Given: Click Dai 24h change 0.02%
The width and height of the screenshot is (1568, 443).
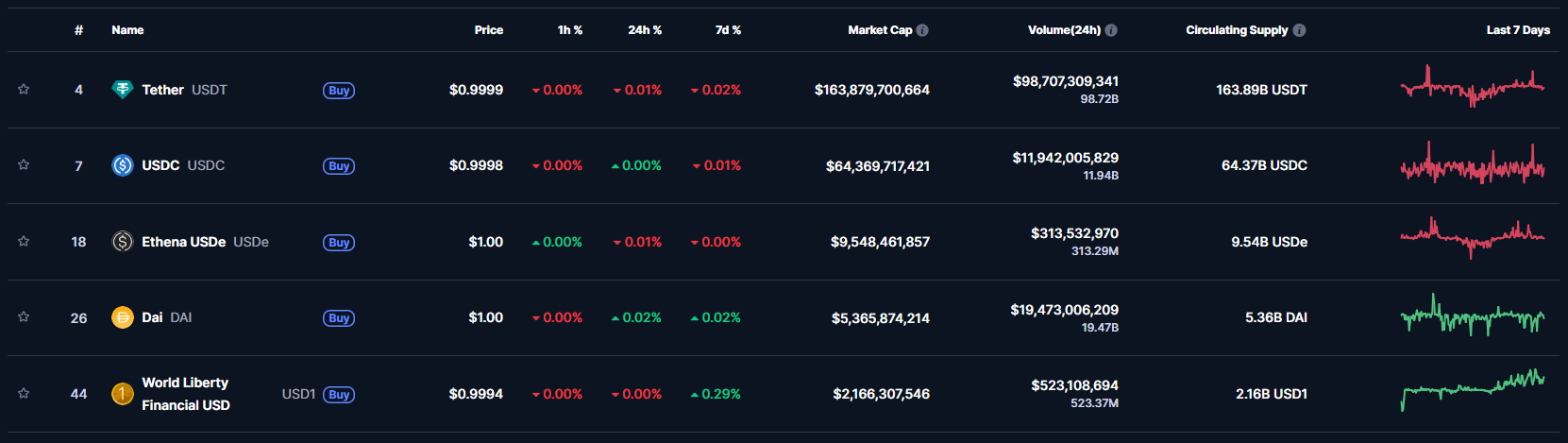Looking at the screenshot, I should [636, 317].
